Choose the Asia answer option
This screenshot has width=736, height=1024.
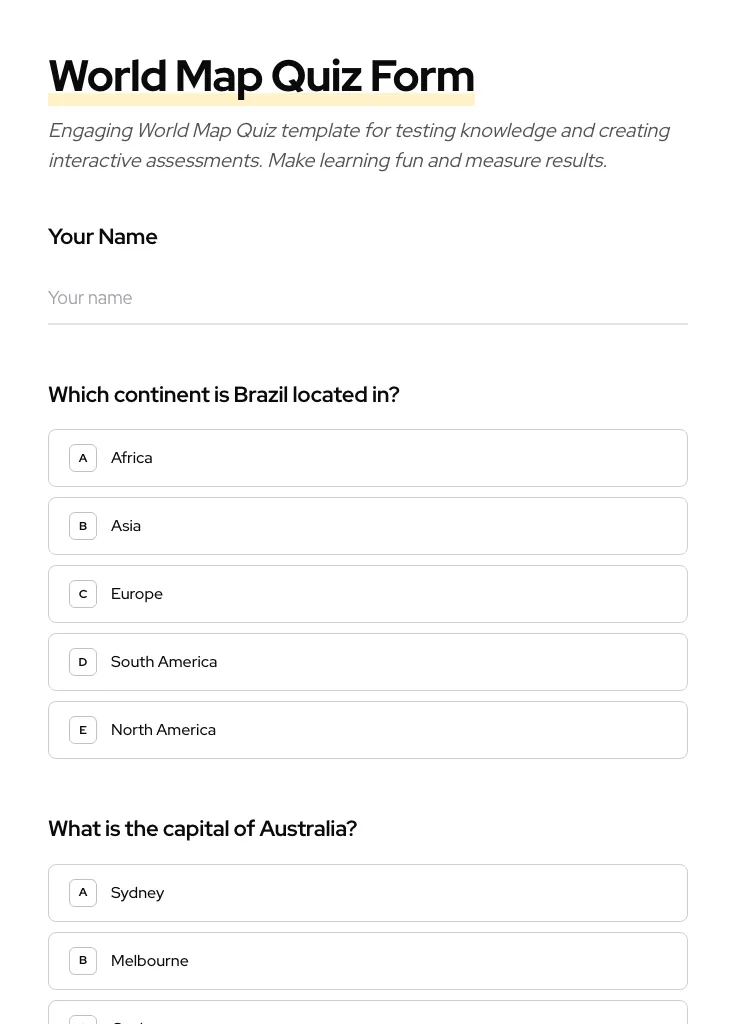368,525
